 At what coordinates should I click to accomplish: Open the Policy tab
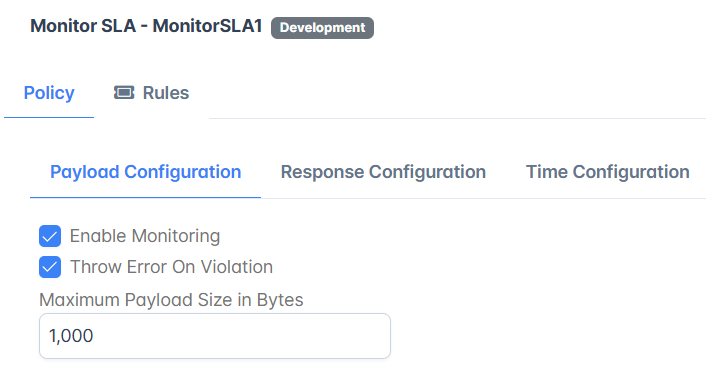pos(49,93)
